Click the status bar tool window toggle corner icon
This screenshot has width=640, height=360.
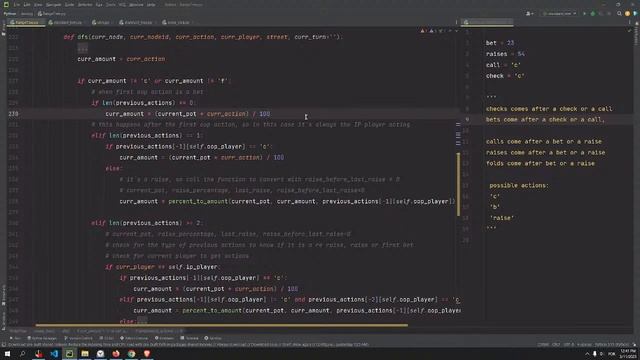4,345
